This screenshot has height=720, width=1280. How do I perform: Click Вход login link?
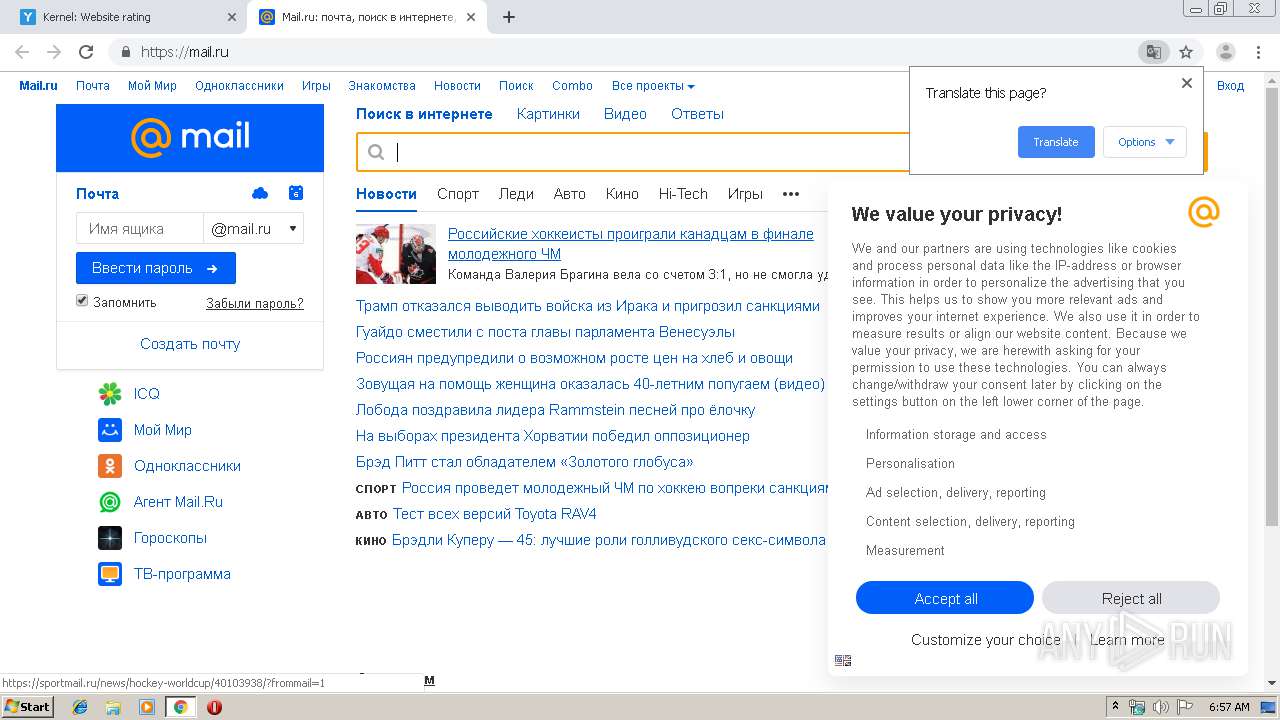pos(1230,86)
